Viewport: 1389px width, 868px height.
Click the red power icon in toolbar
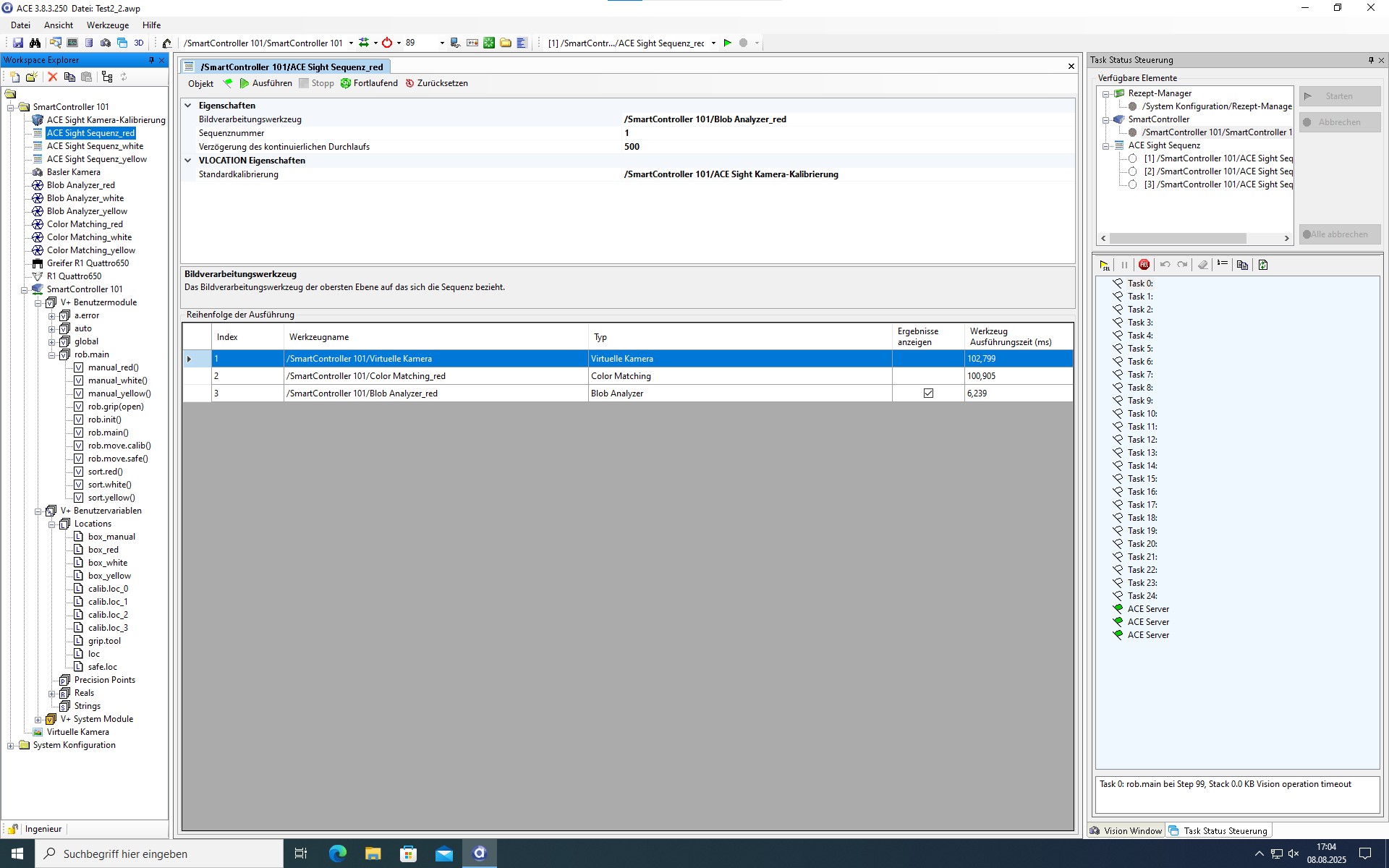(387, 43)
